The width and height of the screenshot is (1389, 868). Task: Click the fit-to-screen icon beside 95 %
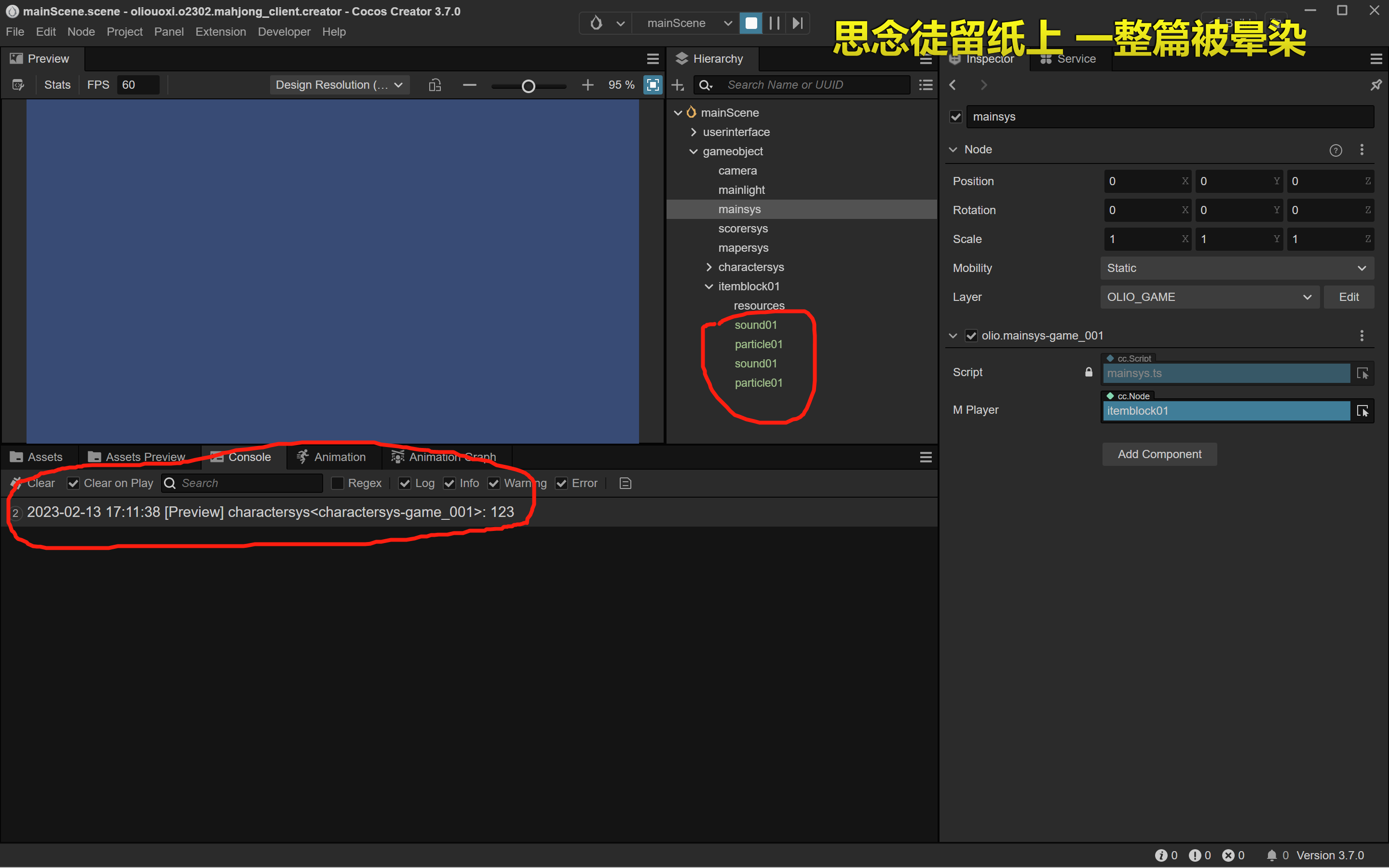click(653, 85)
